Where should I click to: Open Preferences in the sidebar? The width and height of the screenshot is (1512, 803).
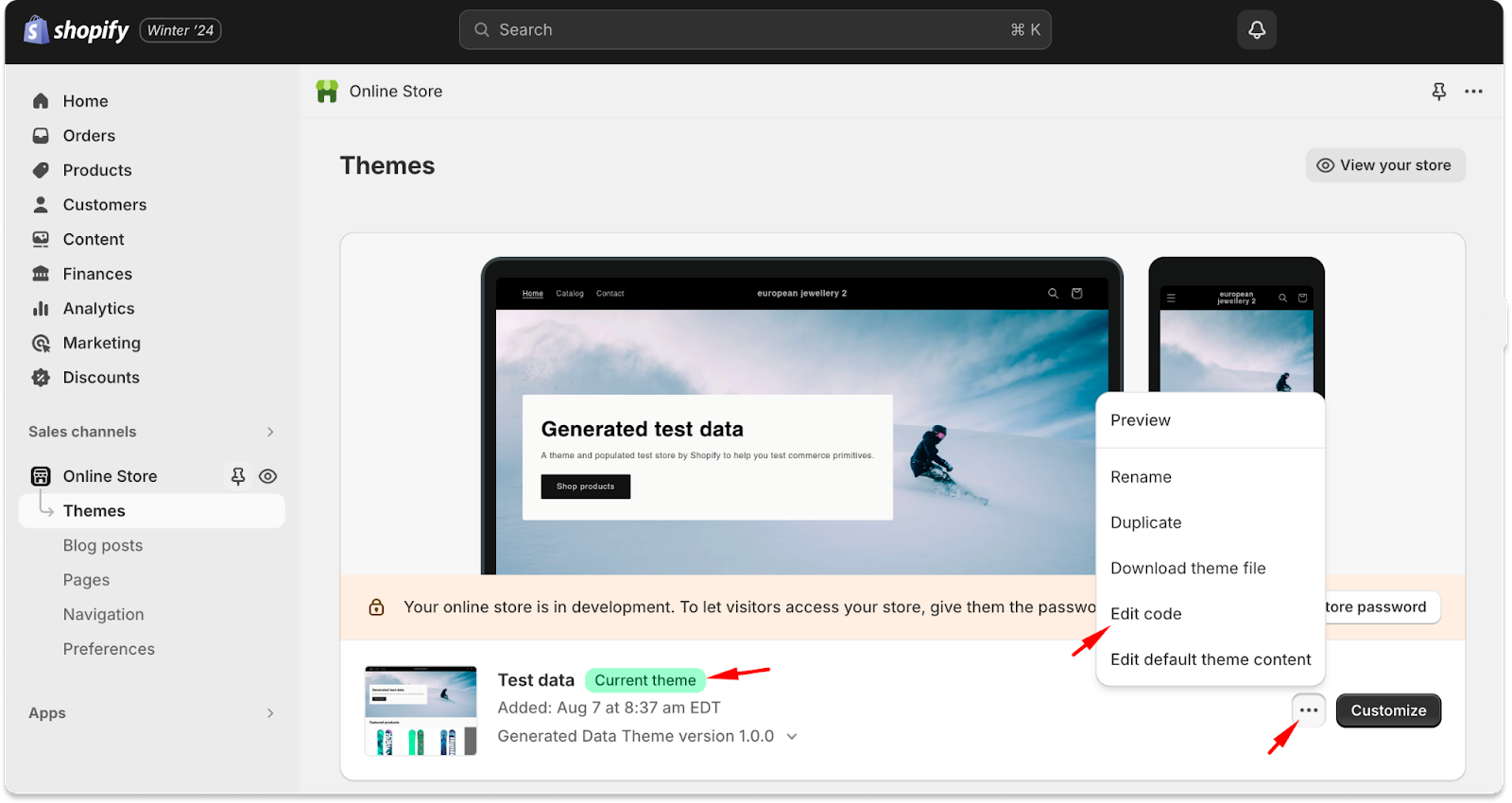pos(109,649)
